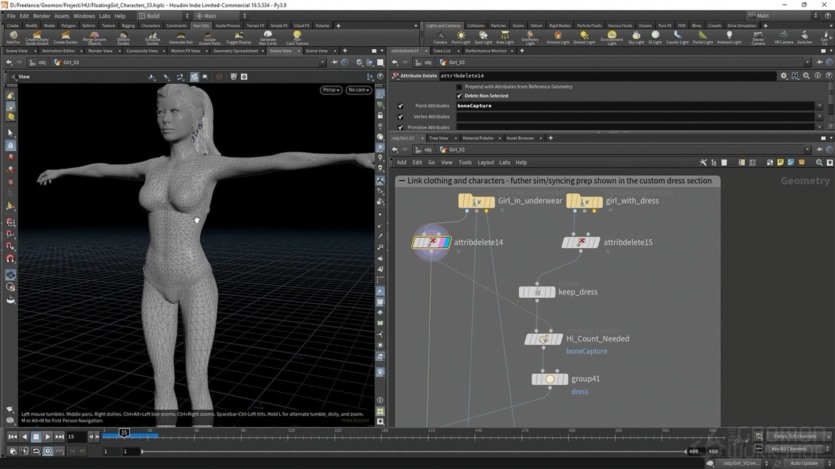The width and height of the screenshot is (835, 469).
Task: Click obj in viewport path bar
Action: [x=42, y=62]
